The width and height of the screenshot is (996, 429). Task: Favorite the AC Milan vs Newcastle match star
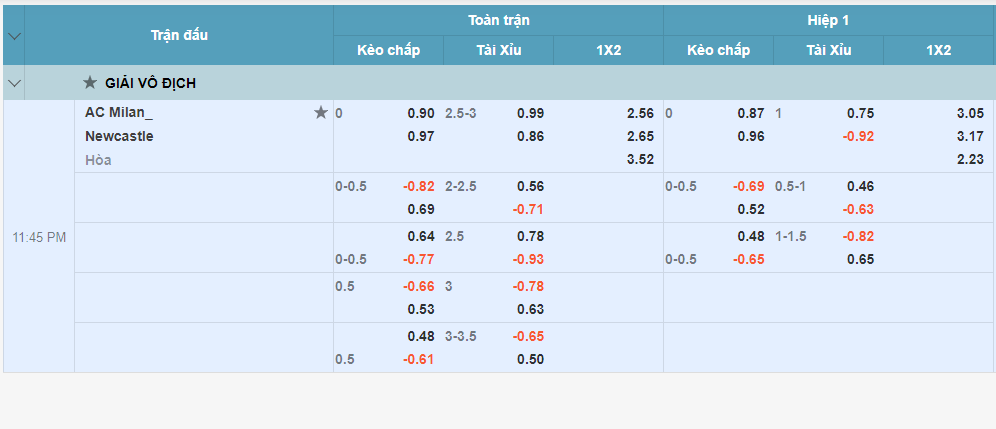(321, 113)
